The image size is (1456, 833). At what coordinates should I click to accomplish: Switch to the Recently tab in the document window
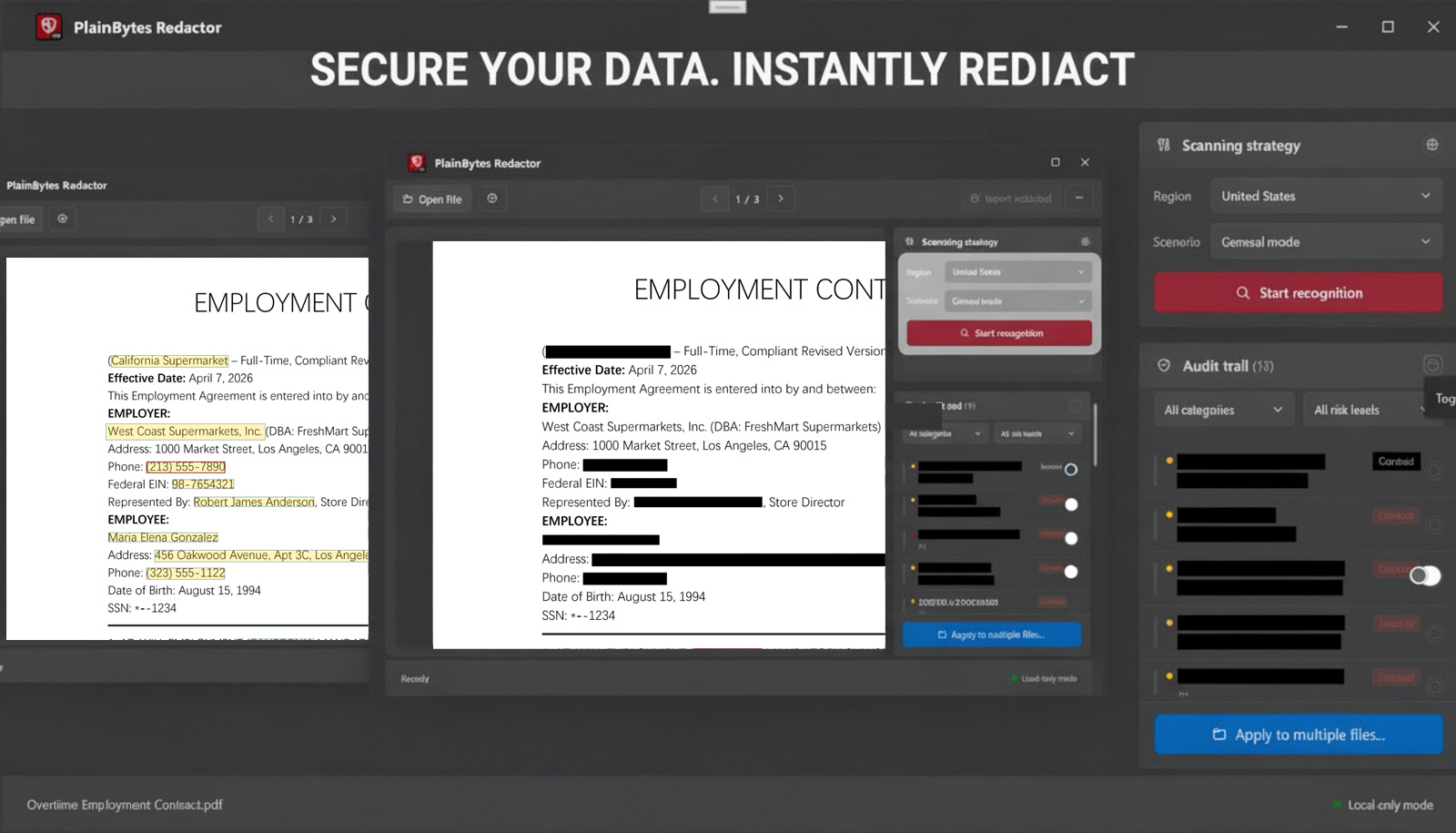point(415,678)
